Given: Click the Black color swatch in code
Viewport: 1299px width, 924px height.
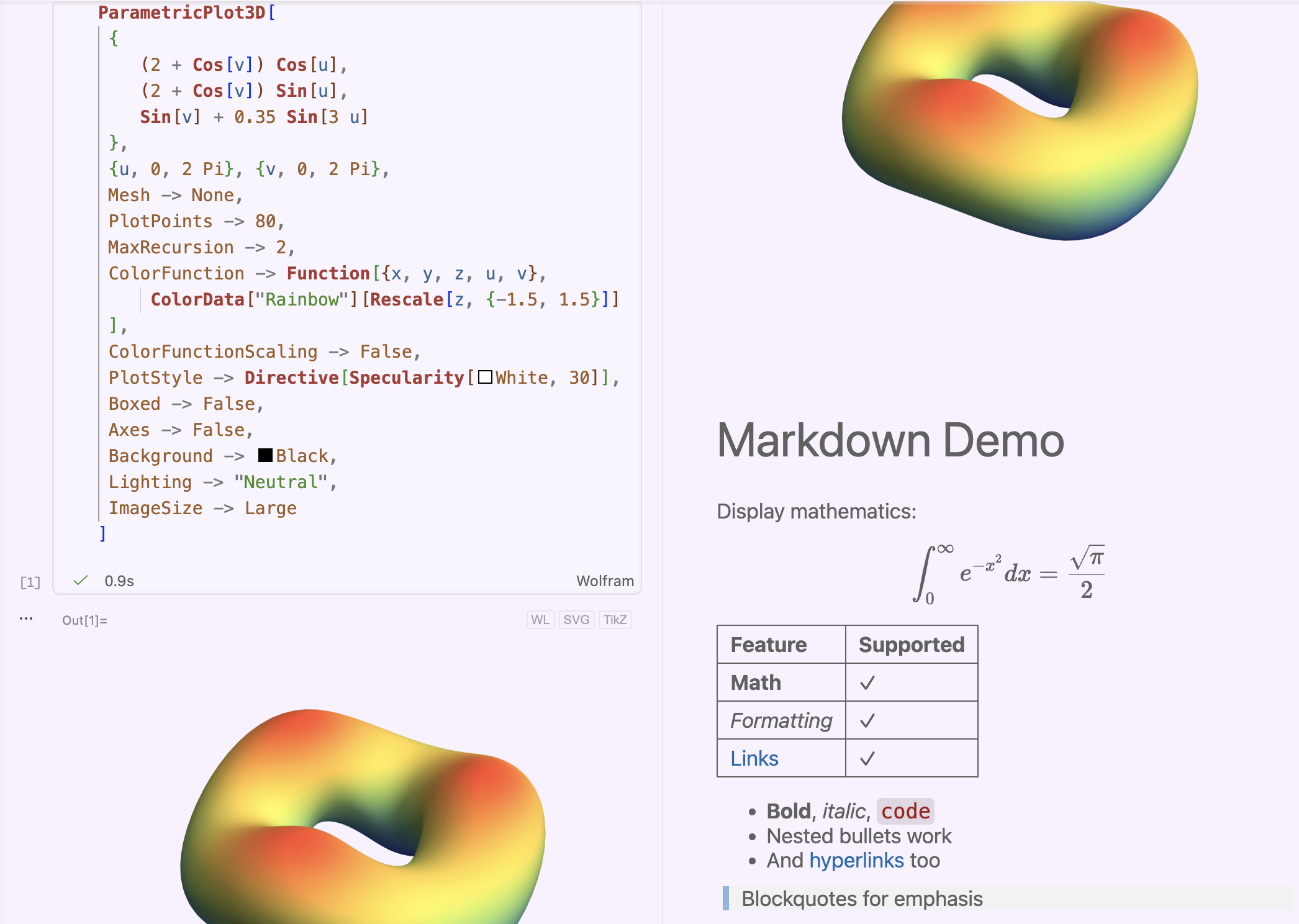Looking at the screenshot, I should (265, 455).
